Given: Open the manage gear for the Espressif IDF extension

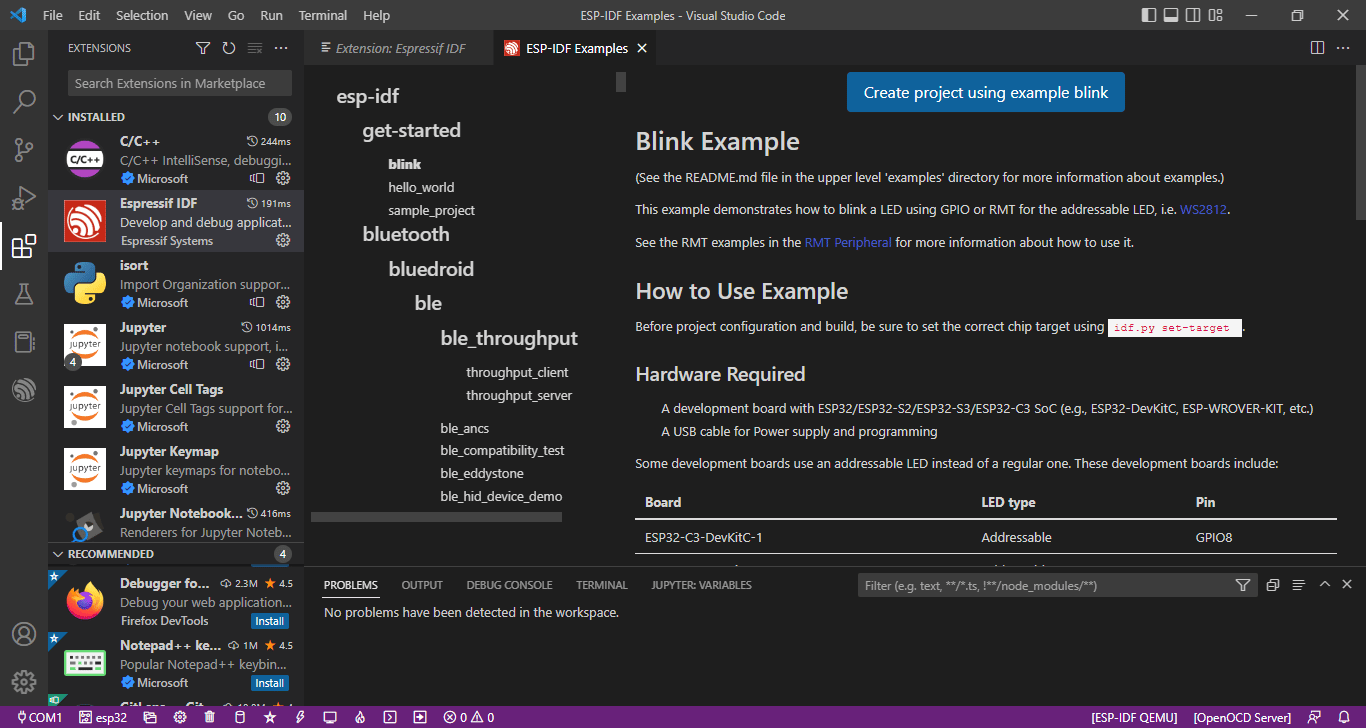Looking at the screenshot, I should coord(283,240).
